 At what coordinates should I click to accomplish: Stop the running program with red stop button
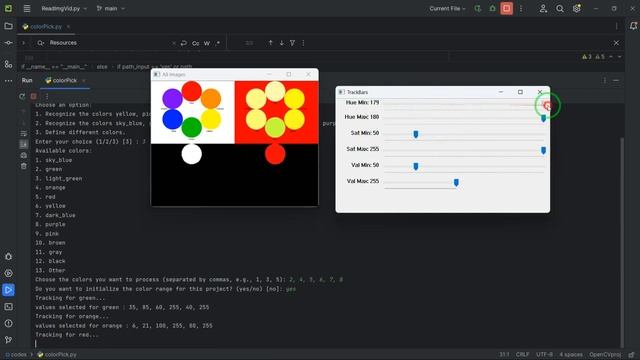[x=507, y=8]
